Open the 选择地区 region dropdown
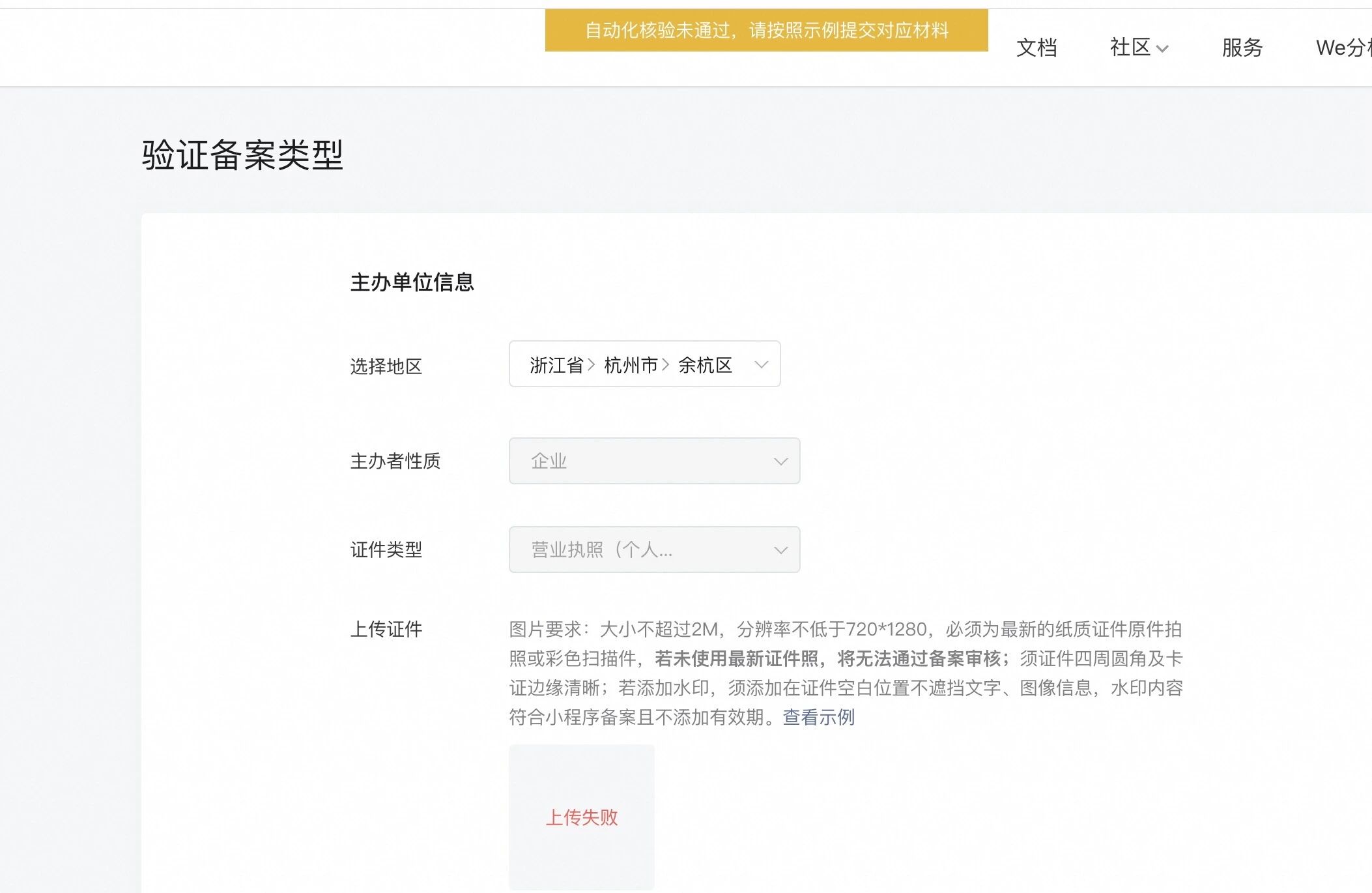The width and height of the screenshot is (1372, 893). (644, 364)
